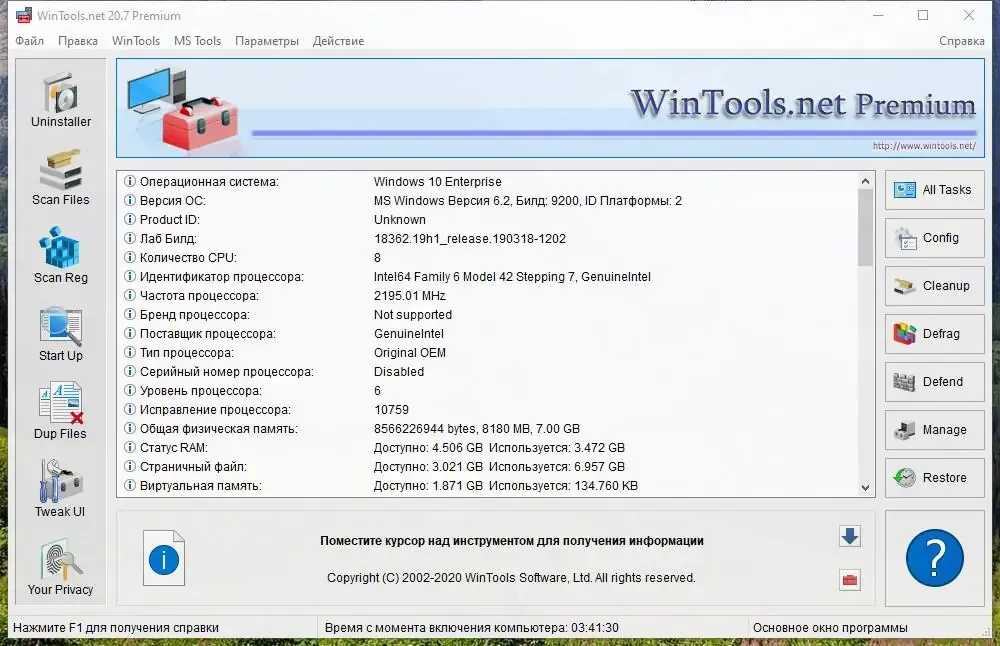The image size is (1000, 646).
Task: Open the Правка menu
Action: (x=78, y=41)
